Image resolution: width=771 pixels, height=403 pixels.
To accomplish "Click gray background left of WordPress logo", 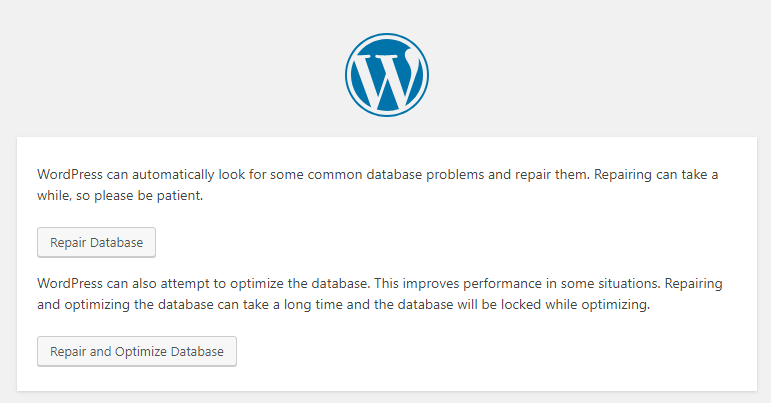I will coord(172,75).
